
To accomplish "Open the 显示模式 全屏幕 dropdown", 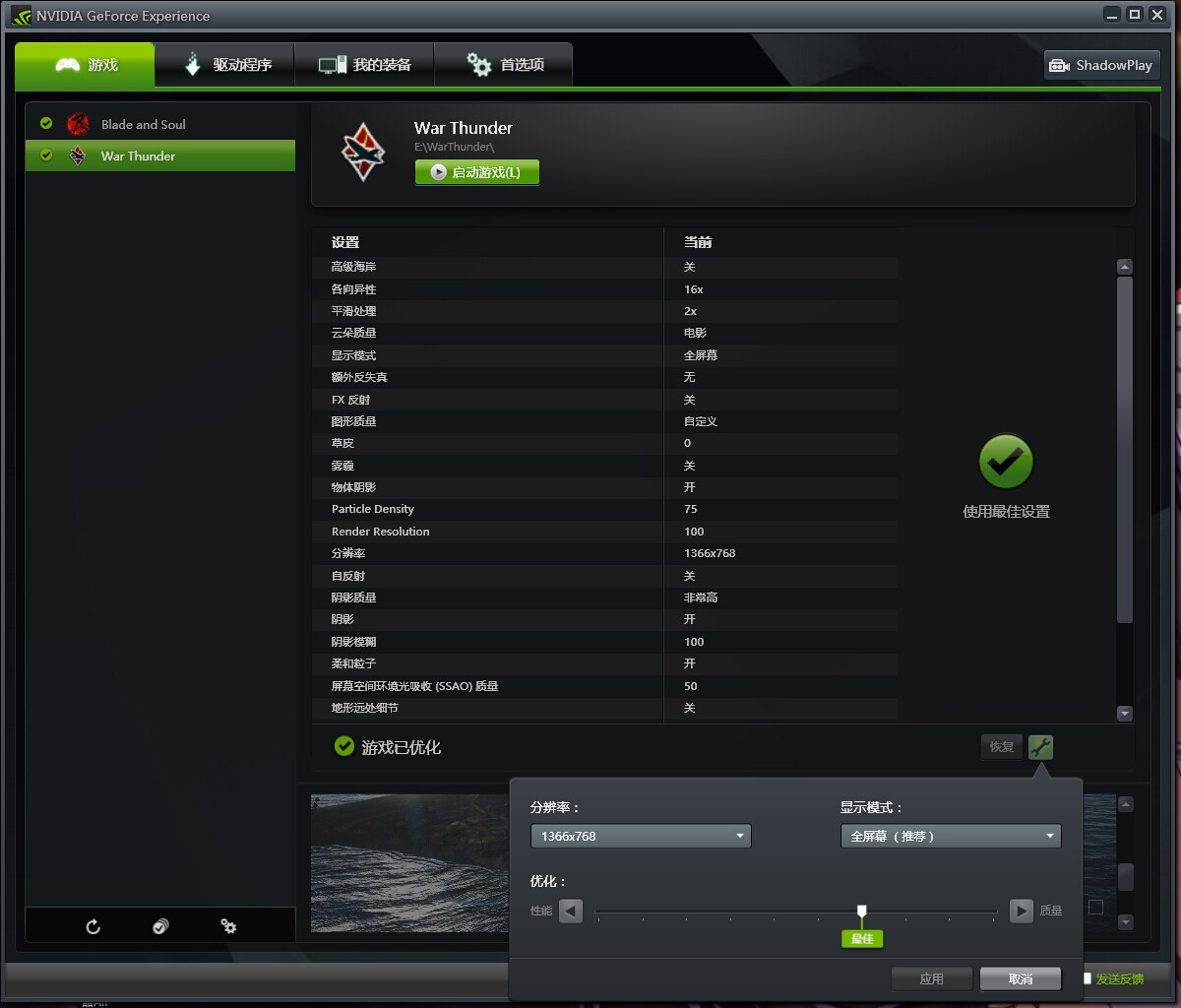I will click(951, 836).
